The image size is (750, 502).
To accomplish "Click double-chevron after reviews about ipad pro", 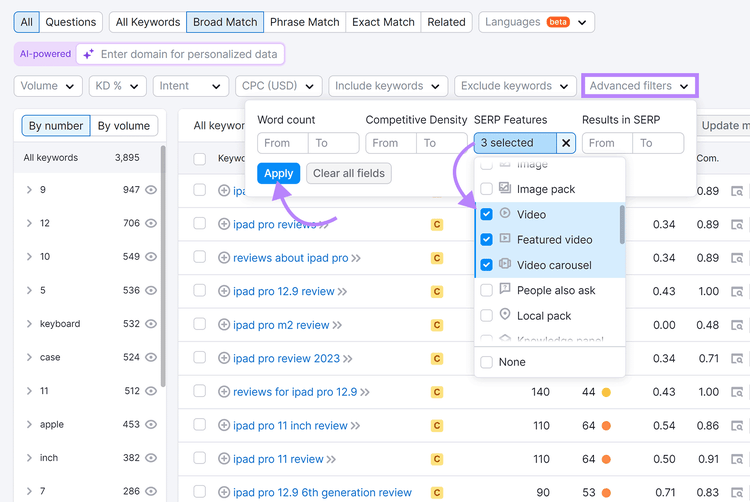I will pyautogui.click(x=356, y=258).
